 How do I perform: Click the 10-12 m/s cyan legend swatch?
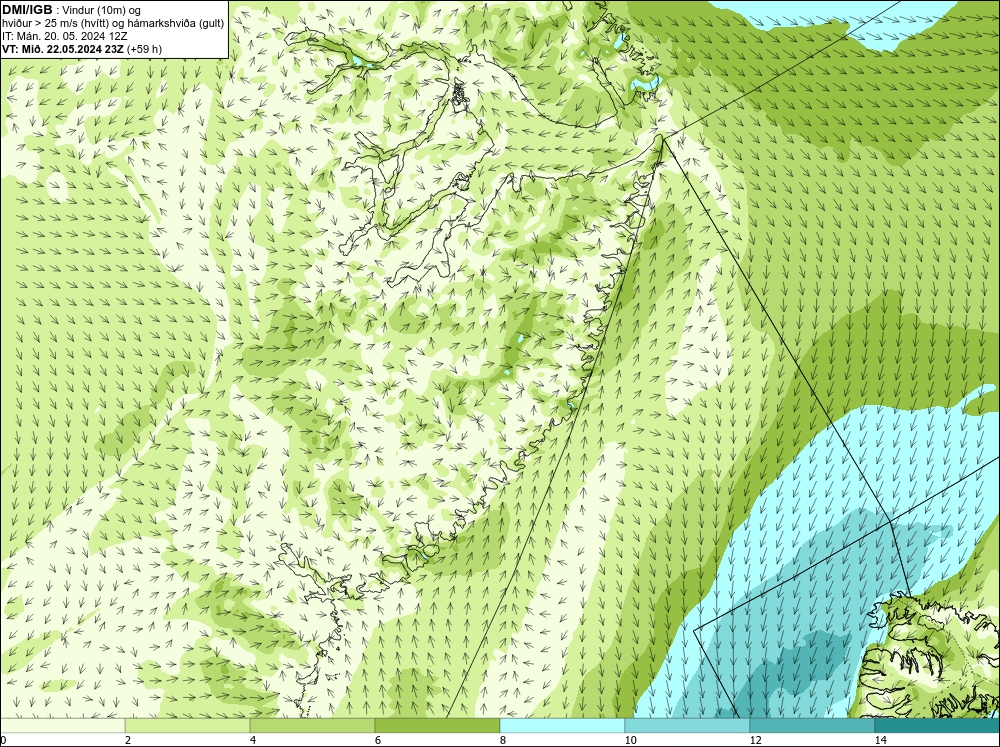pyautogui.click(x=688, y=725)
